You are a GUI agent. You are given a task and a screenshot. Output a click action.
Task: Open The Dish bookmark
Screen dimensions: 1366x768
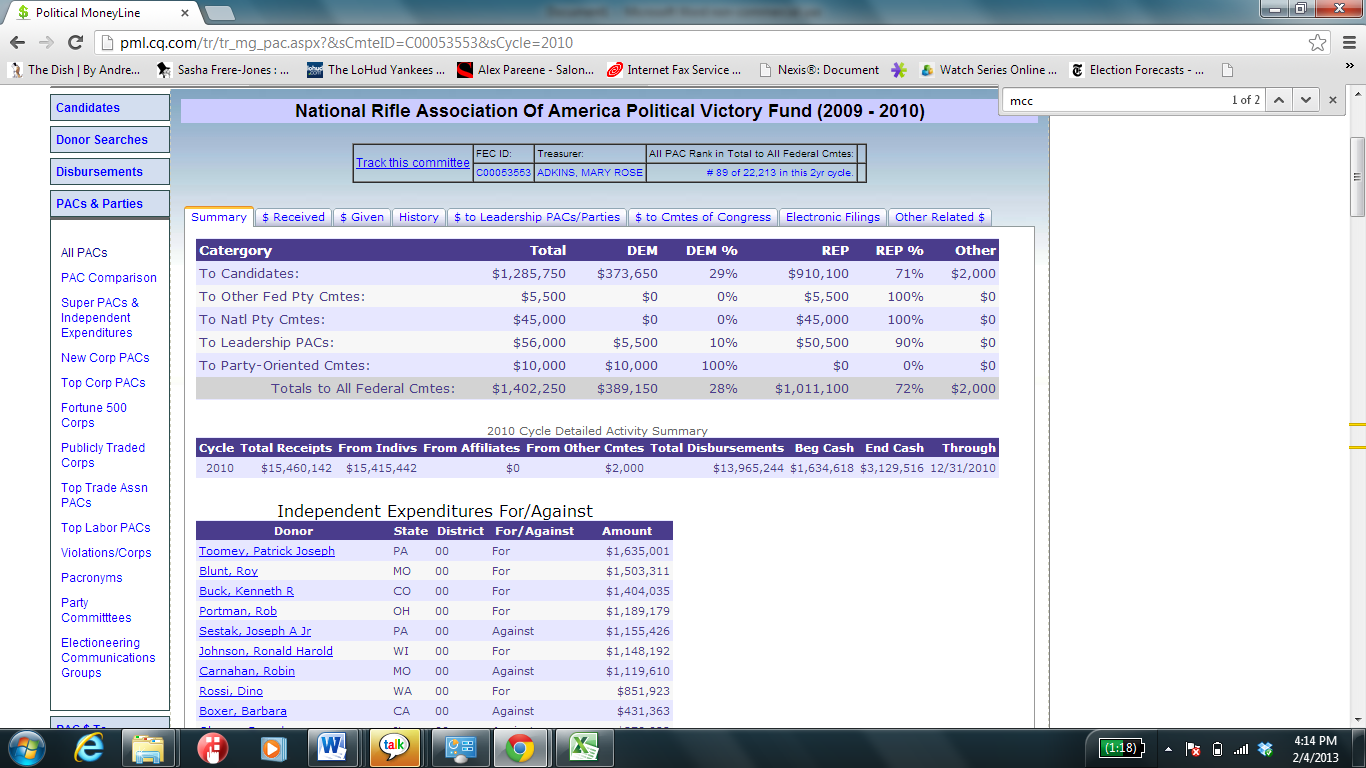76,70
